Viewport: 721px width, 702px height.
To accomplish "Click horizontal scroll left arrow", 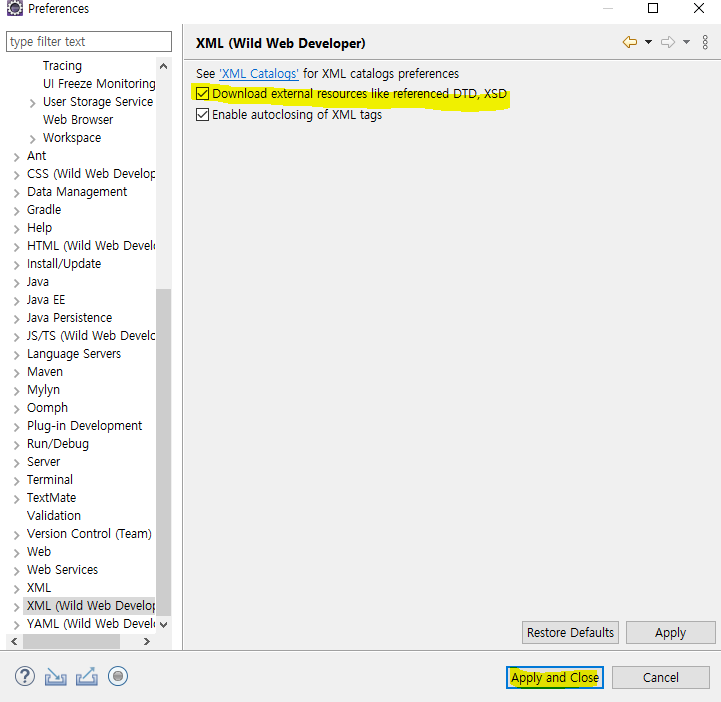I will pyautogui.click(x=14, y=641).
